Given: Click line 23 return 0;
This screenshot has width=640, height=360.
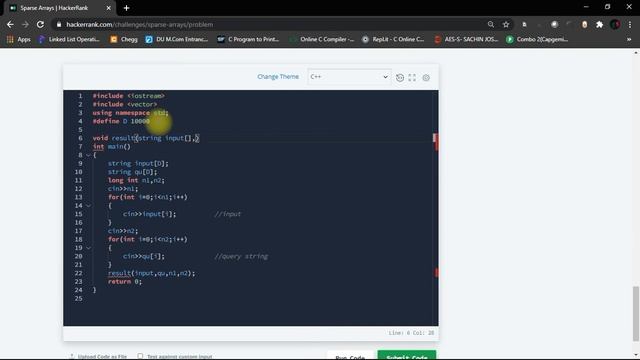Looking at the screenshot, I should [x=125, y=282].
